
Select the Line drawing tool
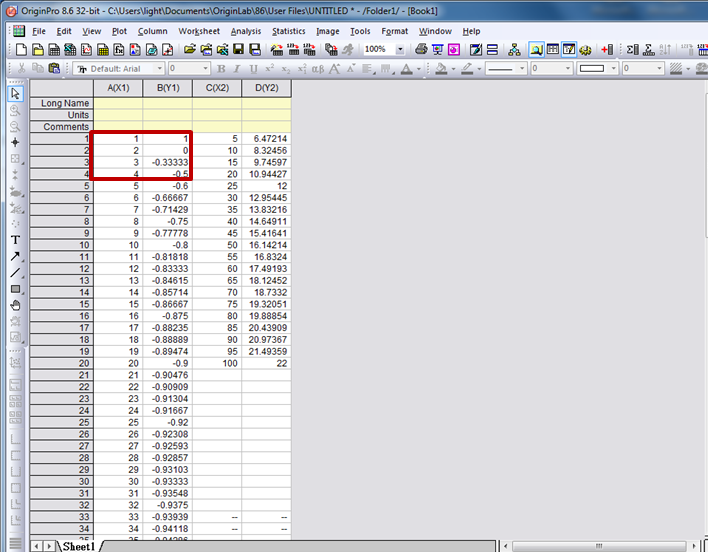point(15,272)
